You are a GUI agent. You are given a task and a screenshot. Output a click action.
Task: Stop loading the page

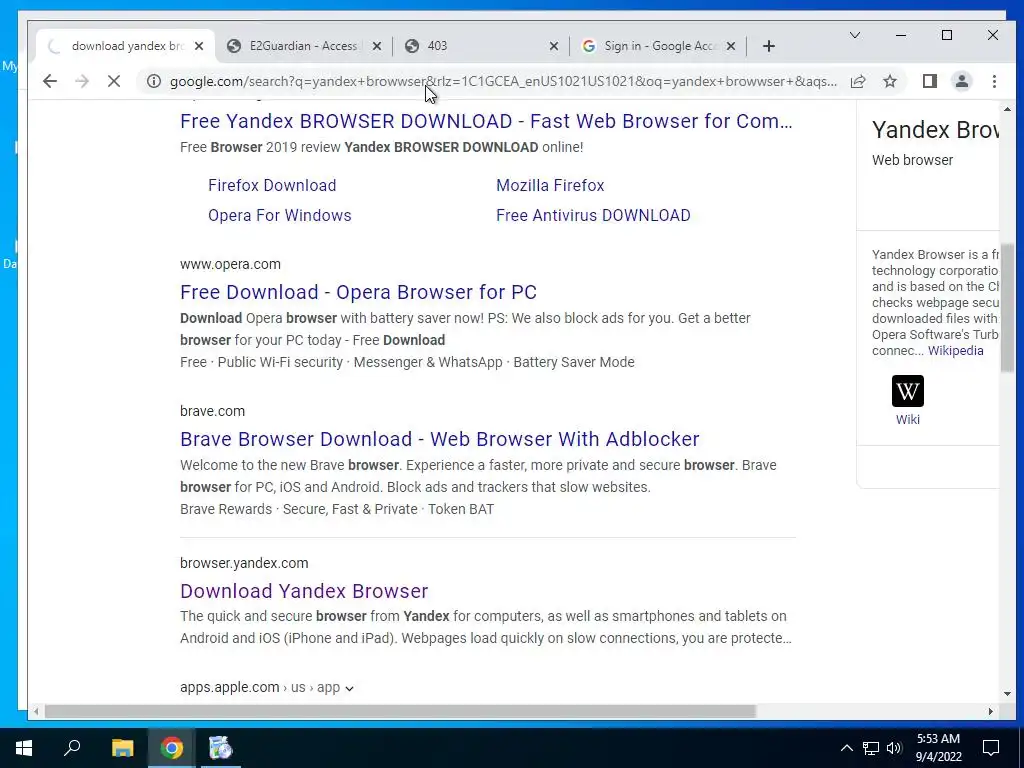pos(114,81)
